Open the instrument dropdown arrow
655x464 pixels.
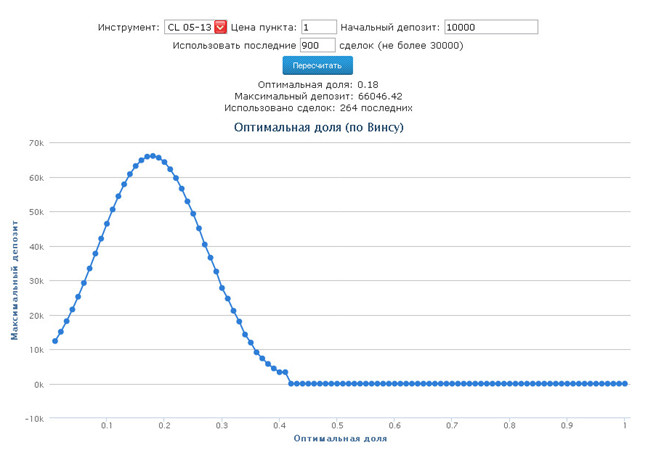(220, 27)
